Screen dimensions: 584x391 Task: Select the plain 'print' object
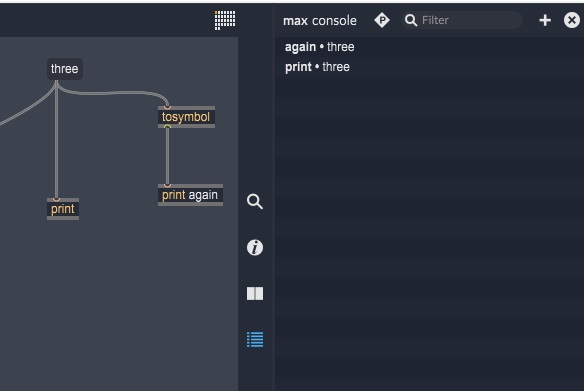[x=63, y=209]
